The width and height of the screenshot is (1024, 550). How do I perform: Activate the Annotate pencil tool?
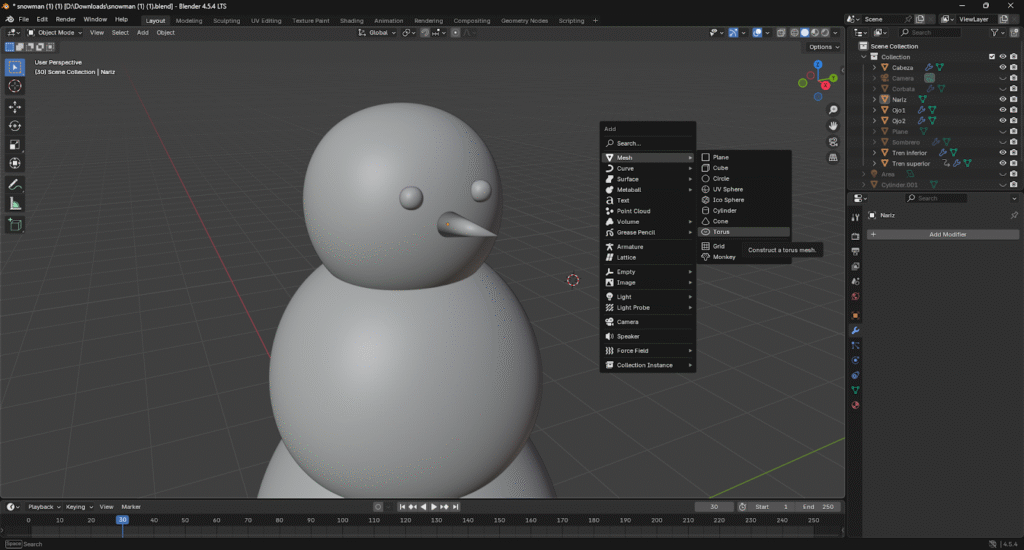[x=15, y=185]
